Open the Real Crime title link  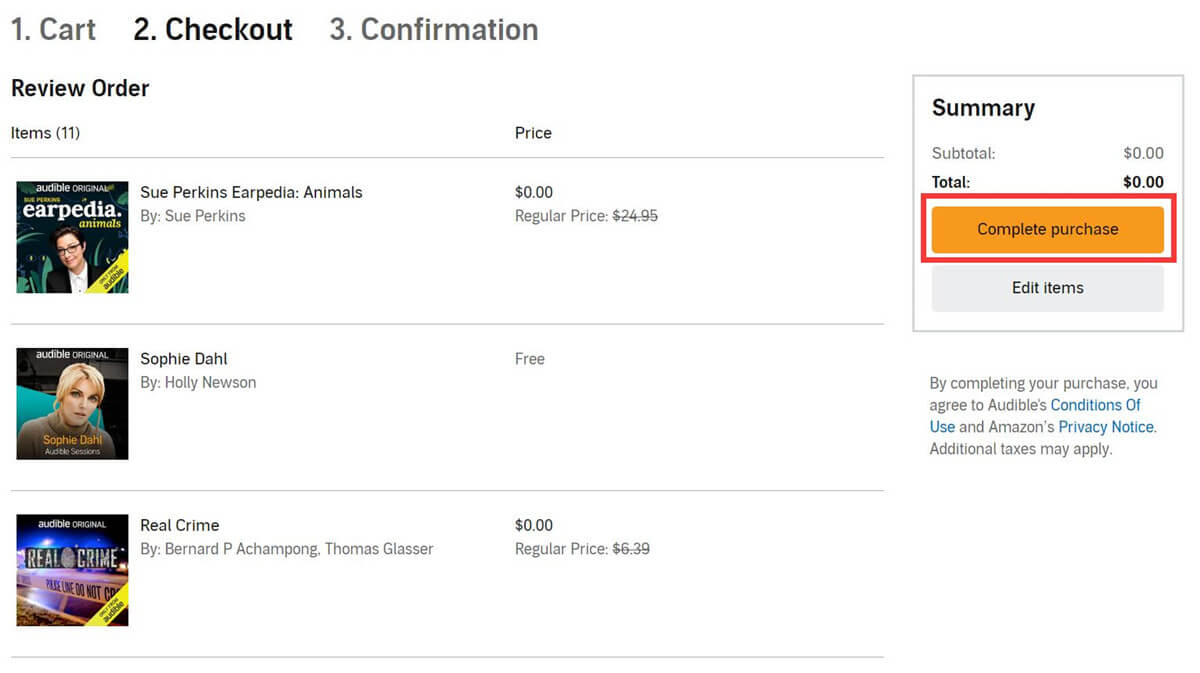click(x=180, y=524)
